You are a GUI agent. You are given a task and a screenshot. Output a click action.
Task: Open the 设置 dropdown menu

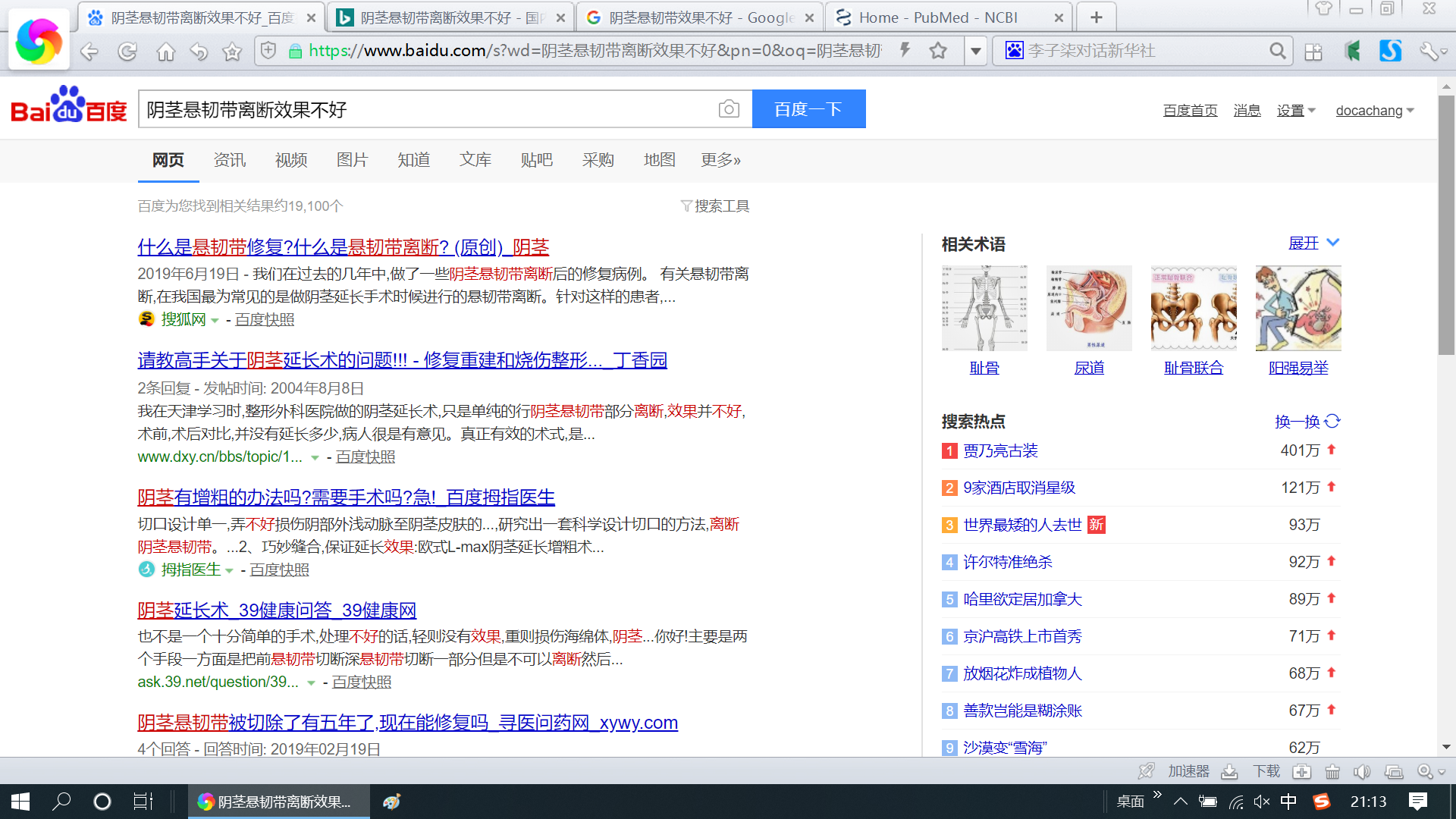[x=1296, y=111]
